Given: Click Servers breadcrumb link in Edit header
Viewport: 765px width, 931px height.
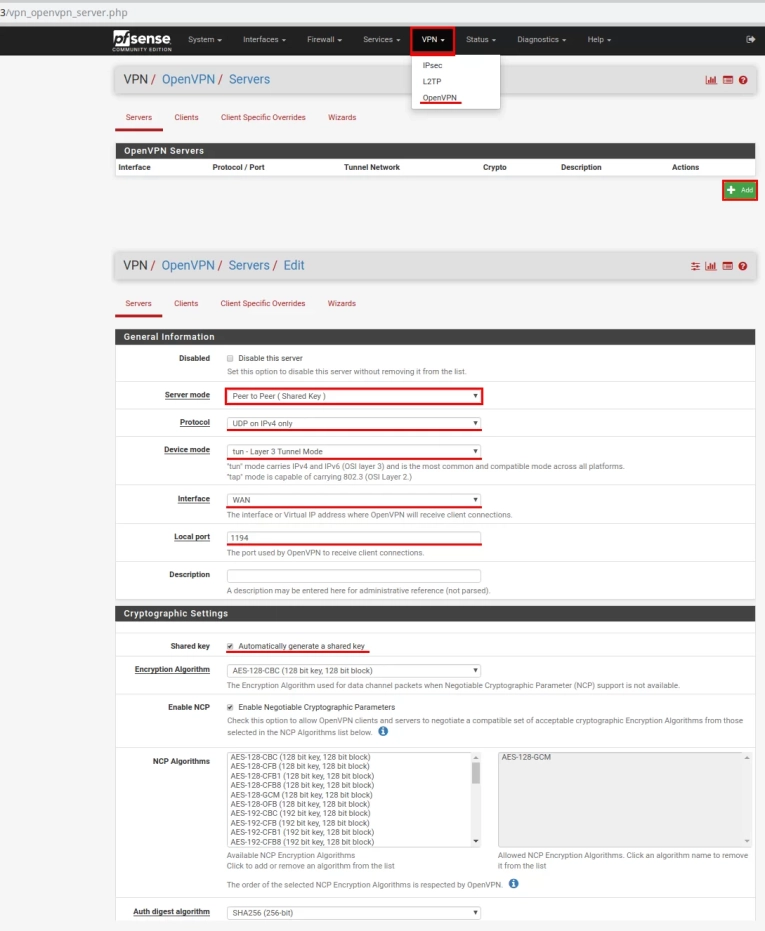Looking at the screenshot, I should (x=249, y=265).
